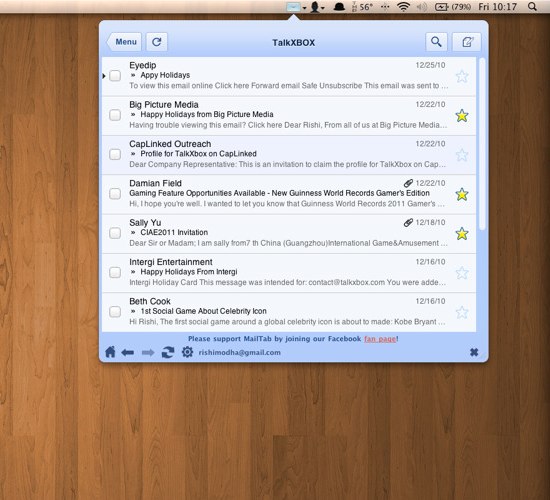
Task: Click the scrollbar thumb of the message list
Action: [482, 144]
